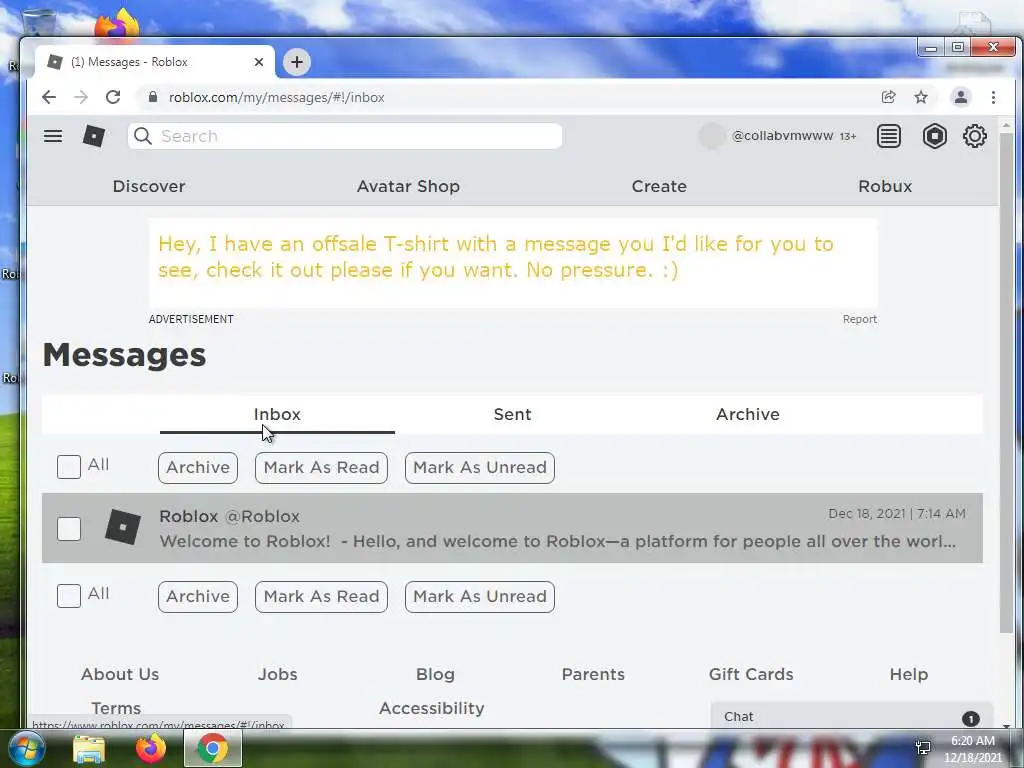The image size is (1024, 768).
Task: Open the Windows Start orb
Action: (x=26, y=748)
